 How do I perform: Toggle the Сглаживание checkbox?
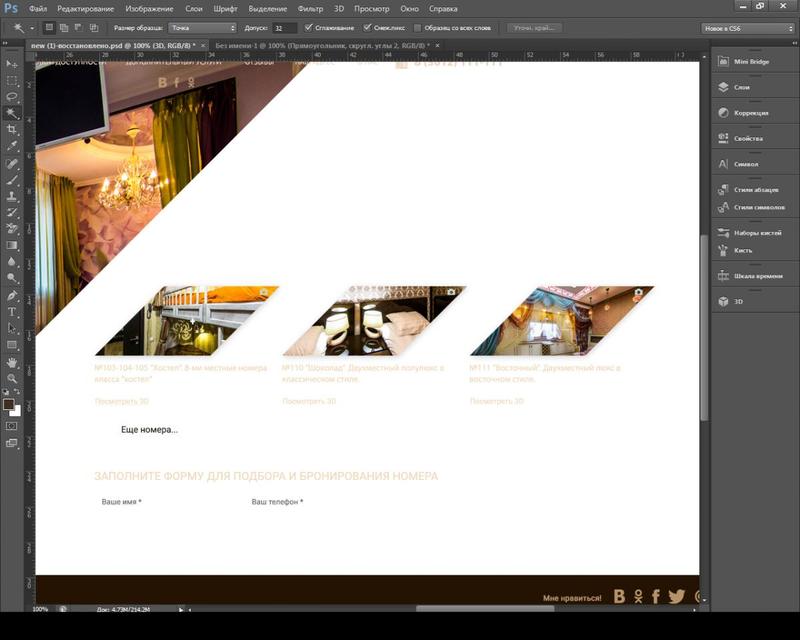(307, 28)
